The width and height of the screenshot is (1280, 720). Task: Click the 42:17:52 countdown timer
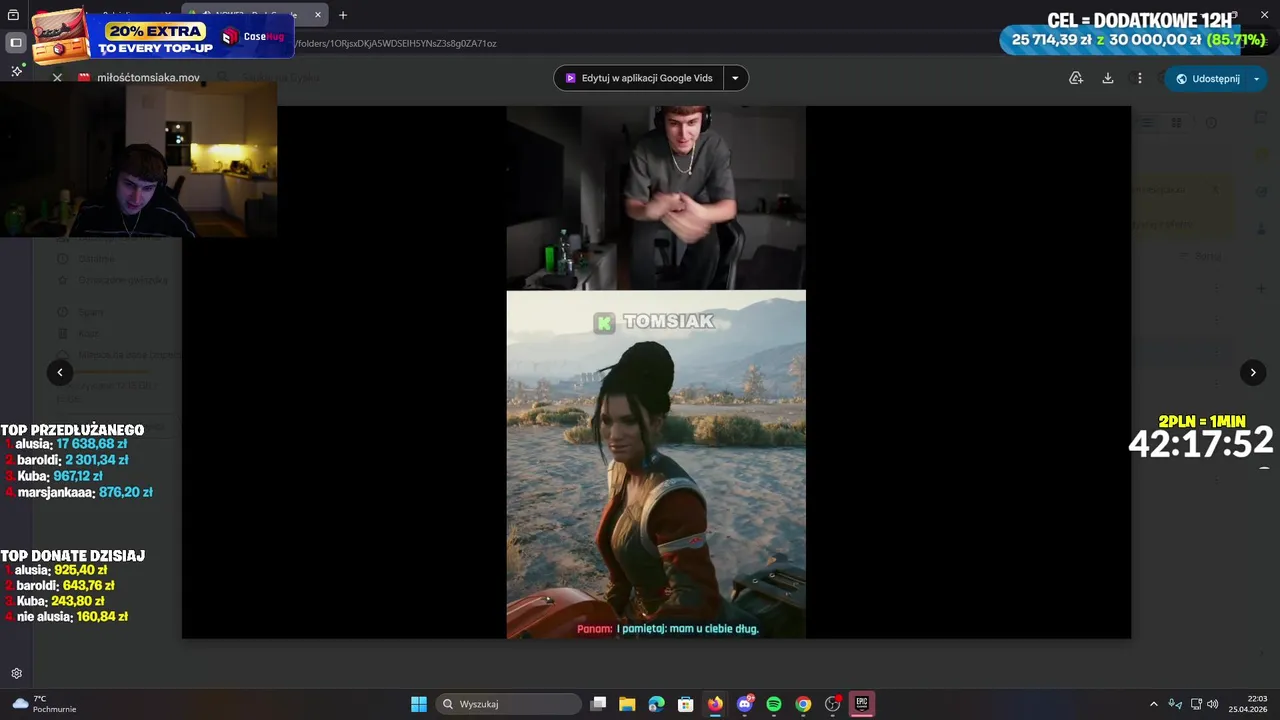pyautogui.click(x=1201, y=443)
